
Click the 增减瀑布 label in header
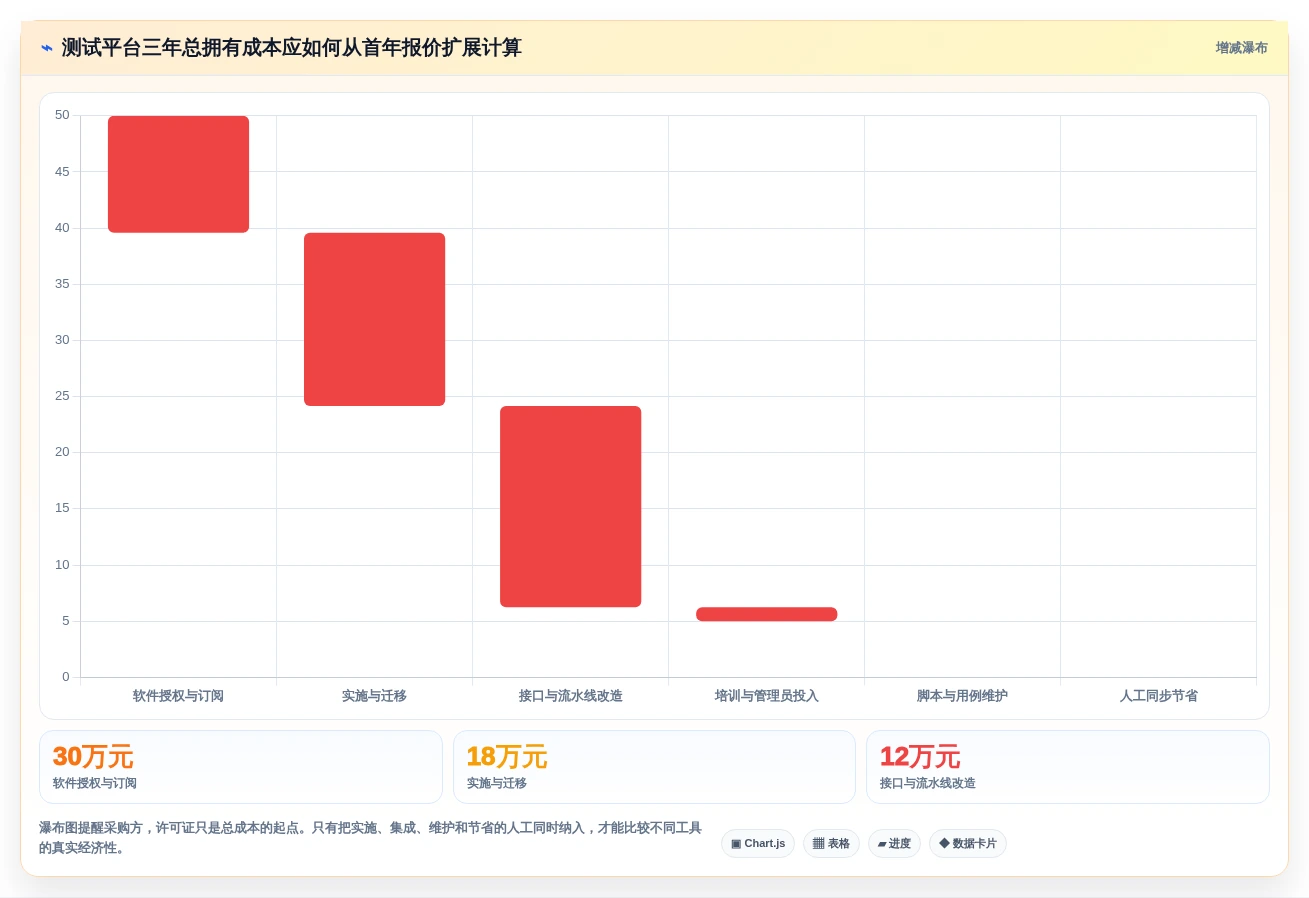click(x=1241, y=48)
